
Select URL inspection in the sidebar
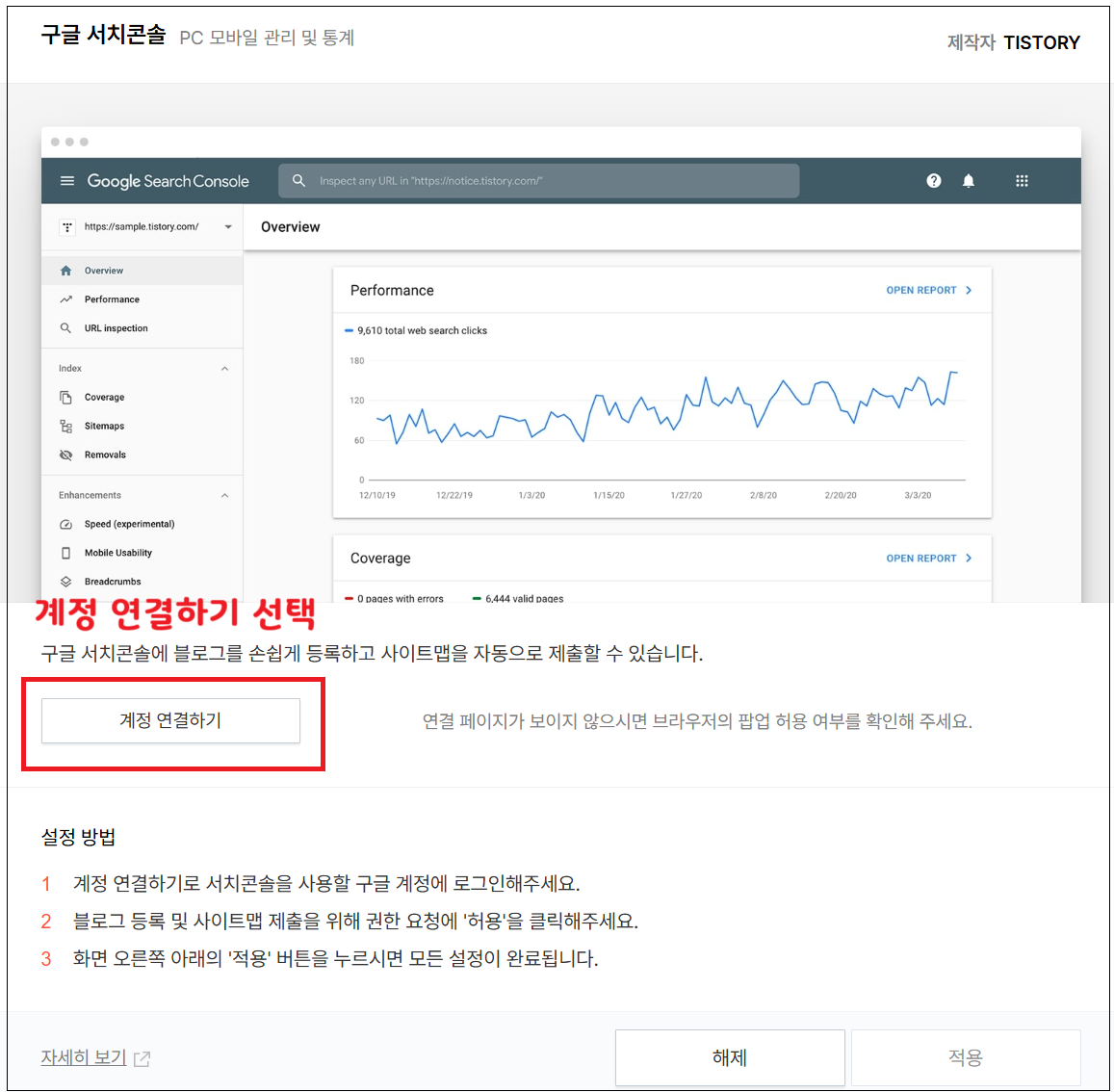click(x=142, y=327)
